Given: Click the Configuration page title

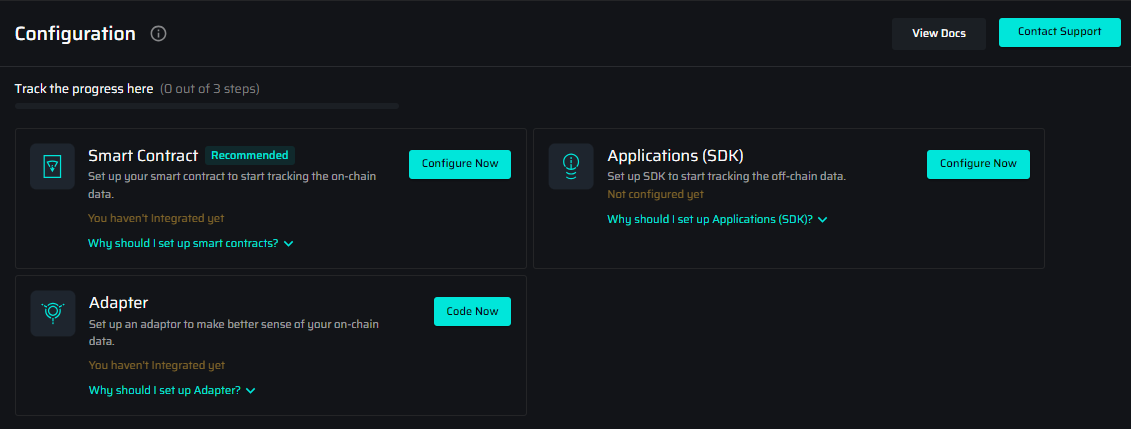Looking at the screenshot, I should [75, 33].
